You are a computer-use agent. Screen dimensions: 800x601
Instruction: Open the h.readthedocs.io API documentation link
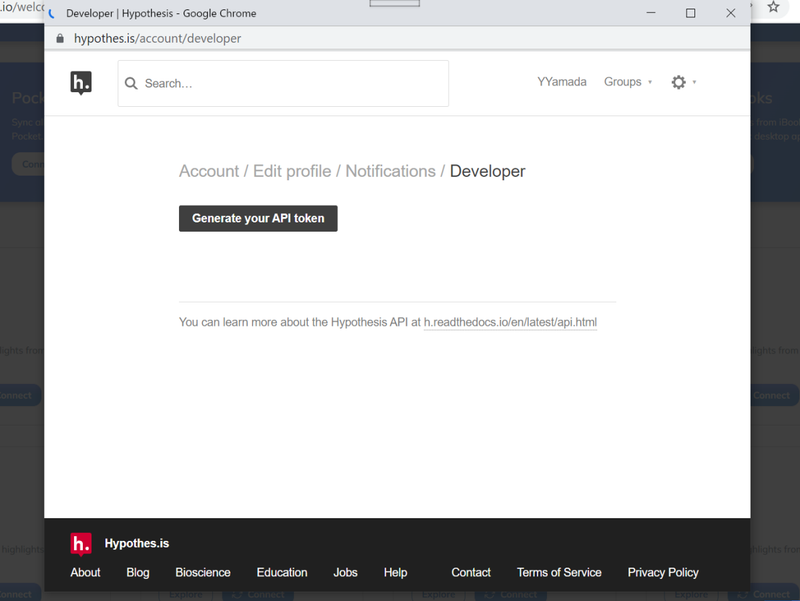click(x=510, y=322)
